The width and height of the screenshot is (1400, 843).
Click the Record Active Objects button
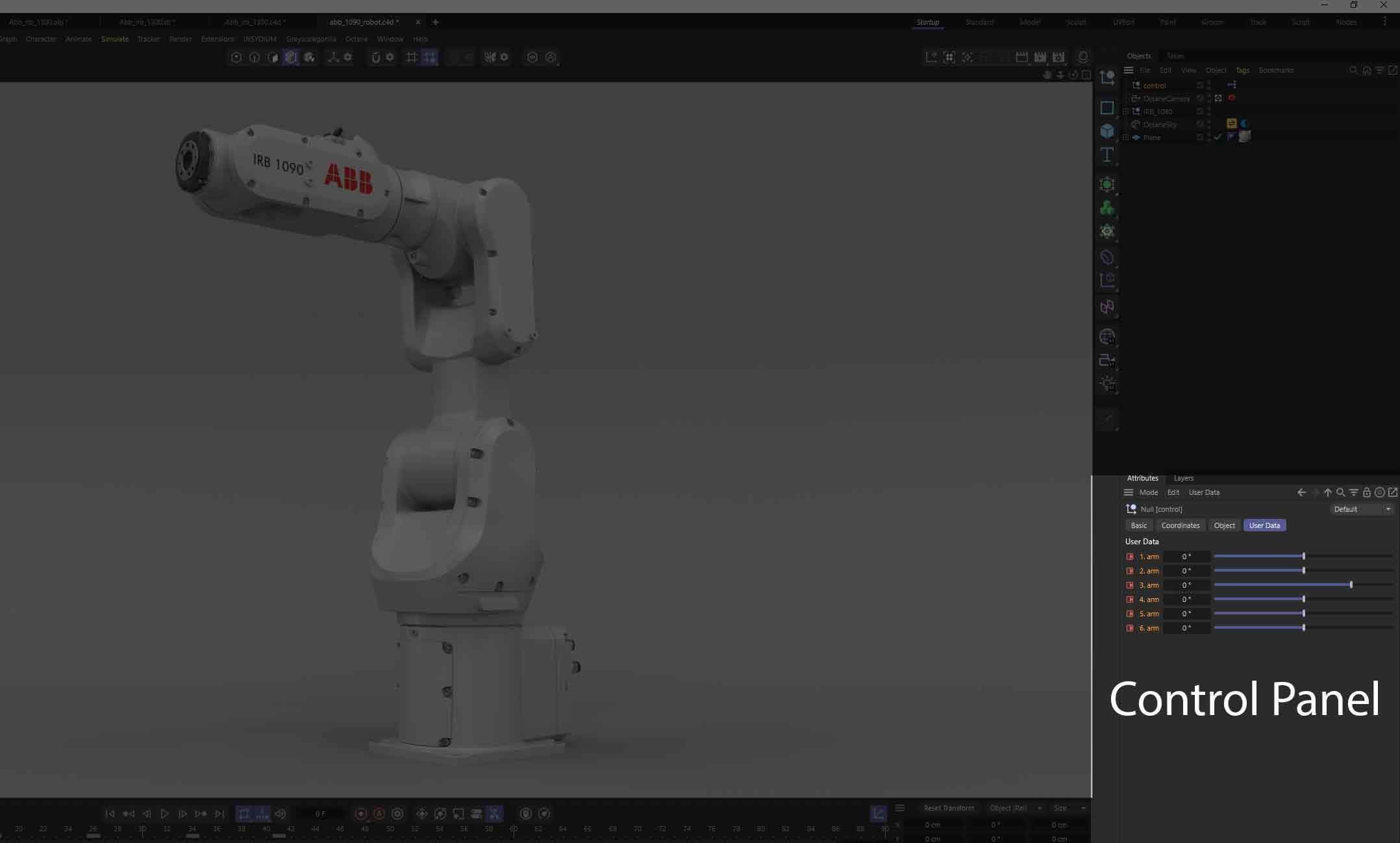[x=361, y=814]
